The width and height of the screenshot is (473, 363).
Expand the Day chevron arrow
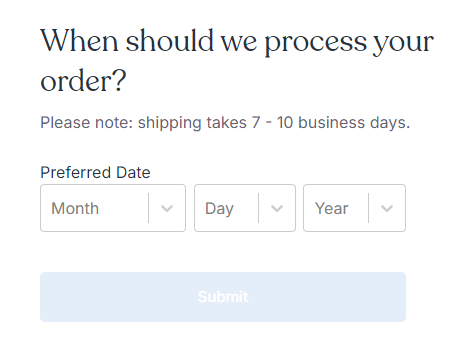coord(277,208)
